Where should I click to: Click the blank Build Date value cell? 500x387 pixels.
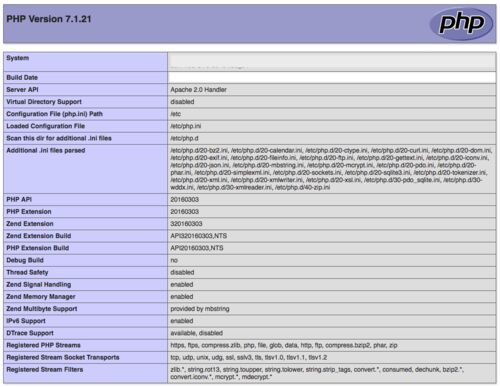tap(332, 77)
